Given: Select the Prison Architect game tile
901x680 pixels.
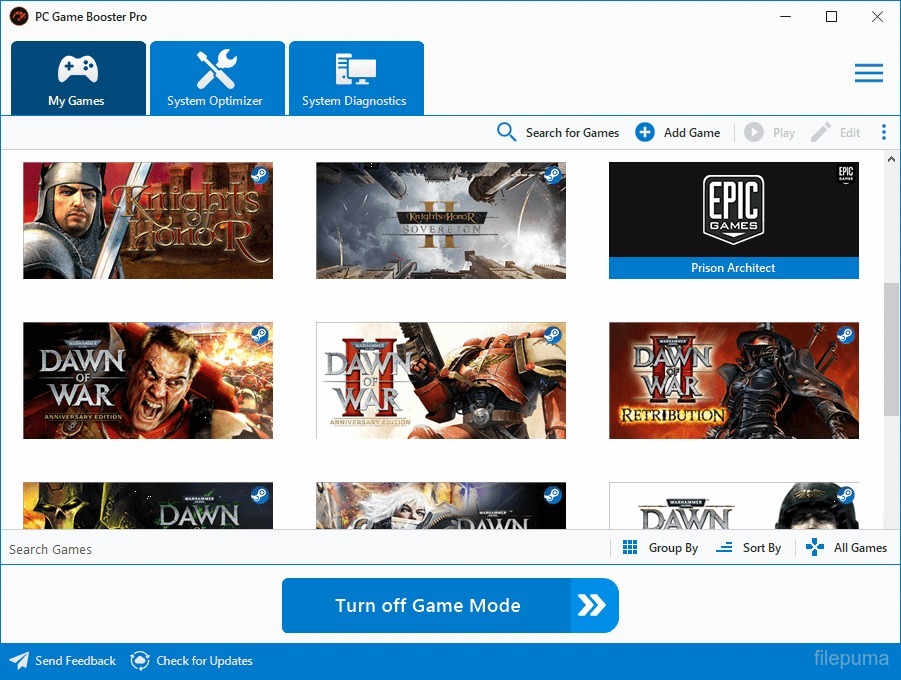Looking at the screenshot, I should (733, 220).
